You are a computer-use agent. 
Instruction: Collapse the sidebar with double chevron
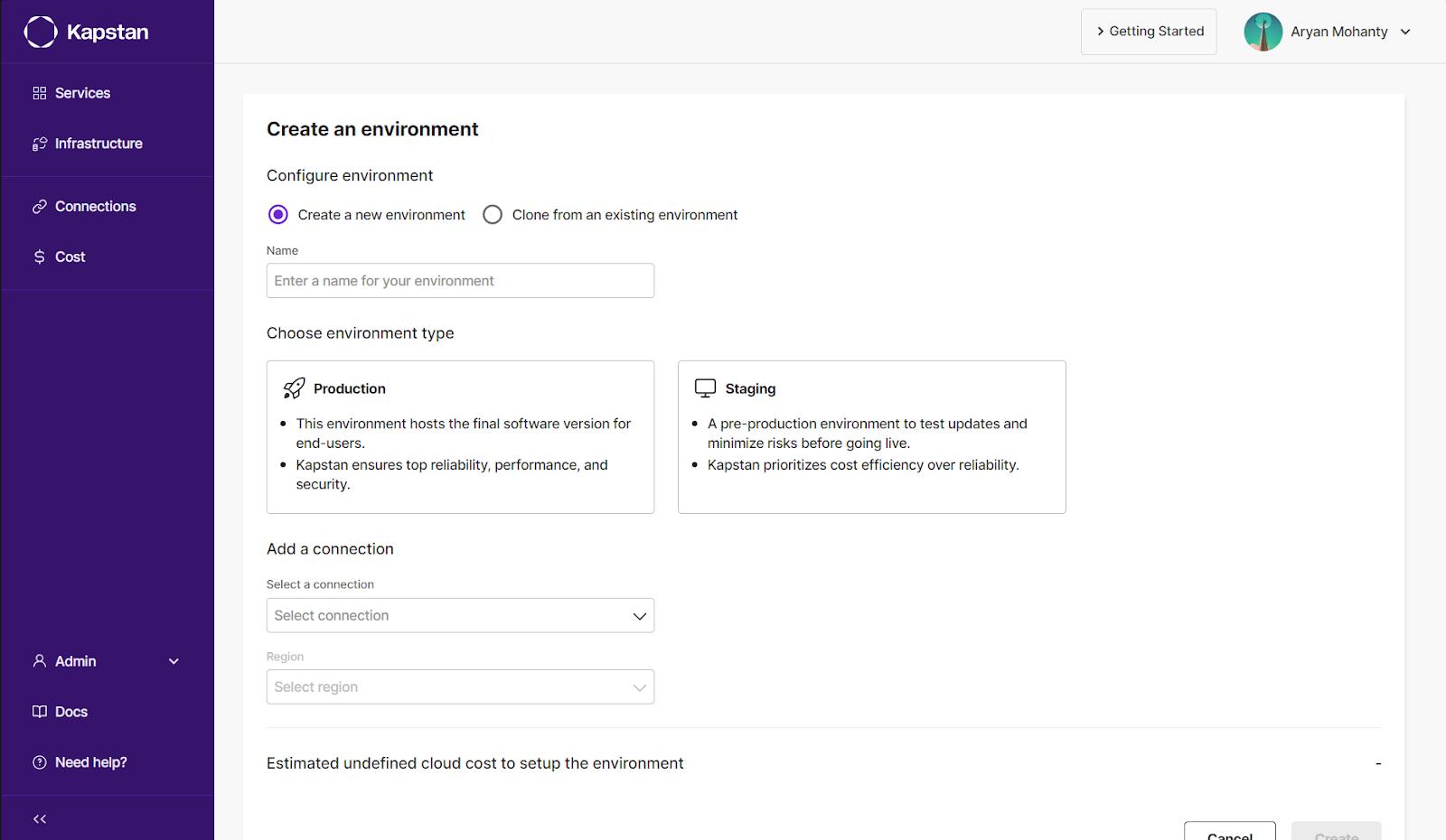point(40,819)
